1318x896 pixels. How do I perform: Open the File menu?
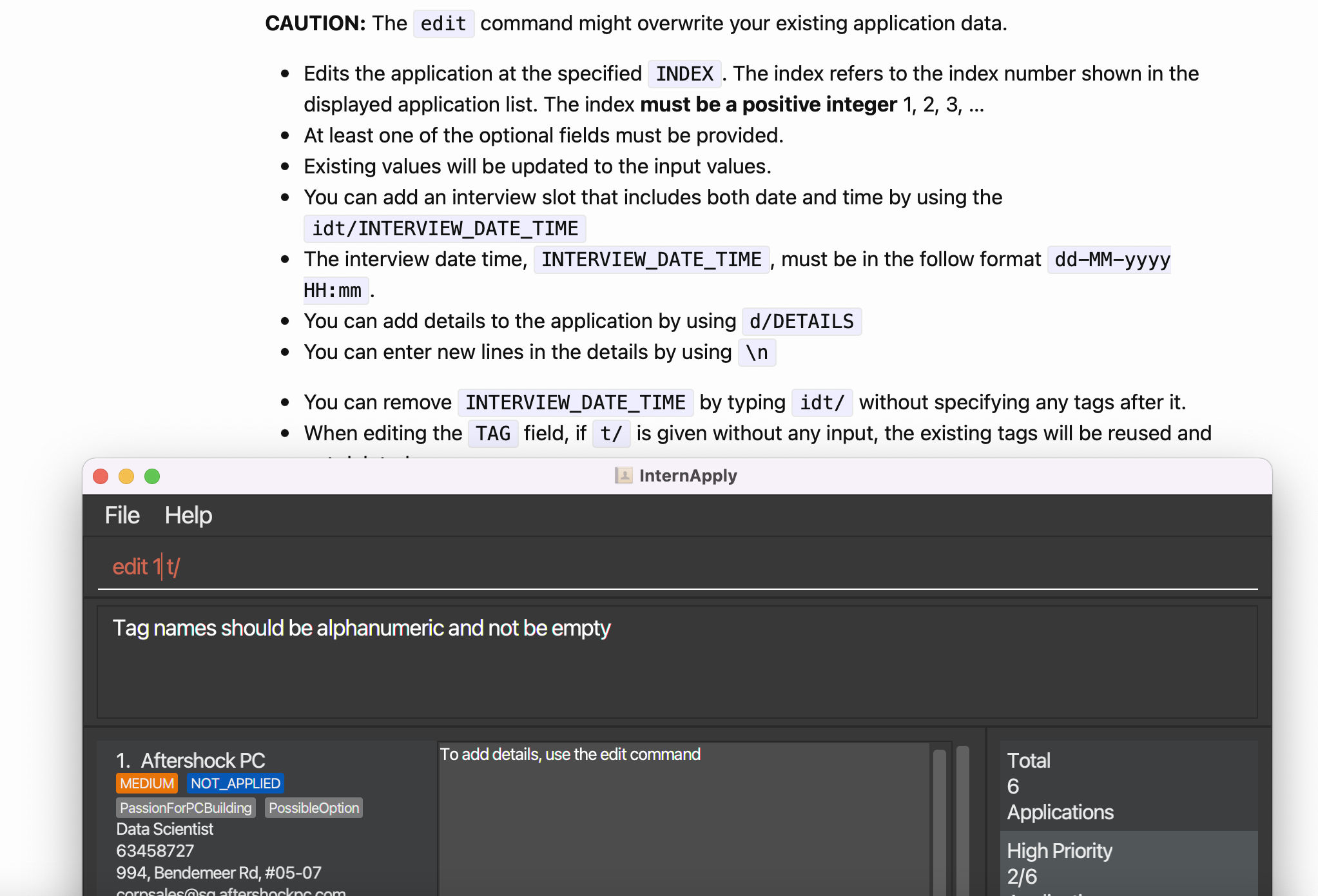(x=122, y=515)
